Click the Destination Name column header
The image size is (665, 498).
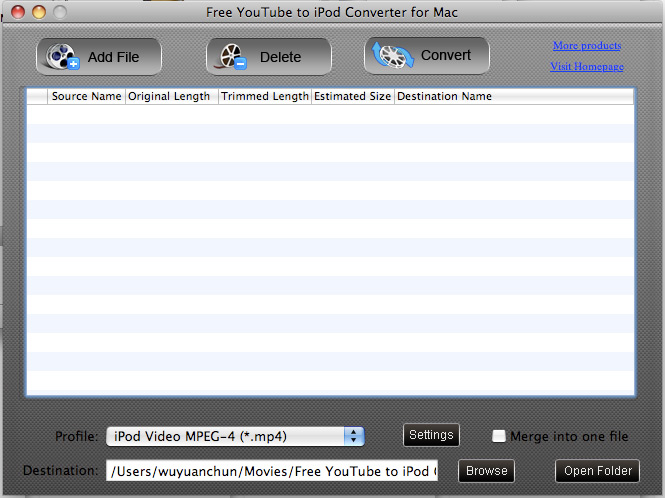click(x=445, y=97)
